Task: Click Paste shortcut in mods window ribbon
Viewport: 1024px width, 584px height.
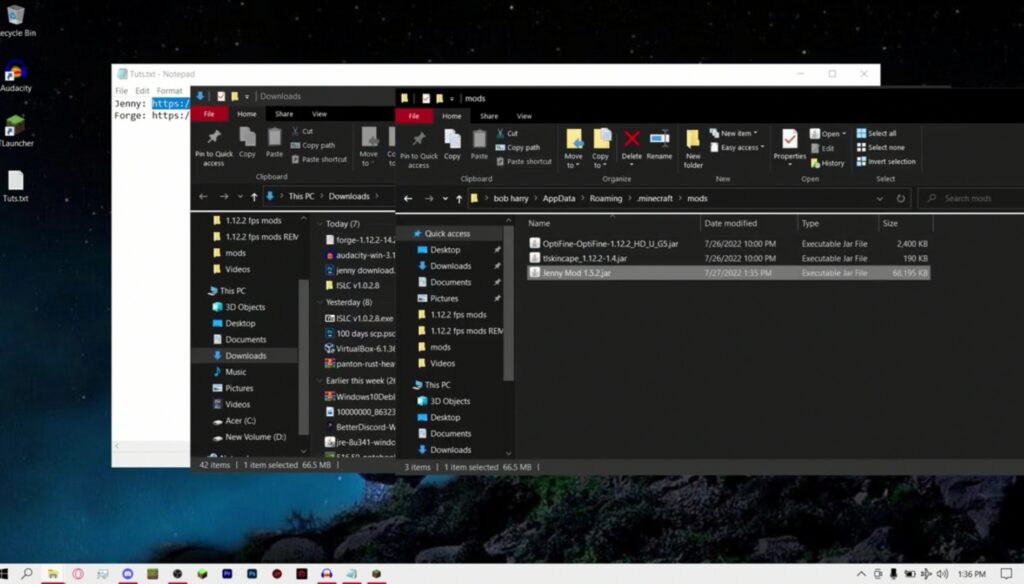Action: (x=523, y=161)
